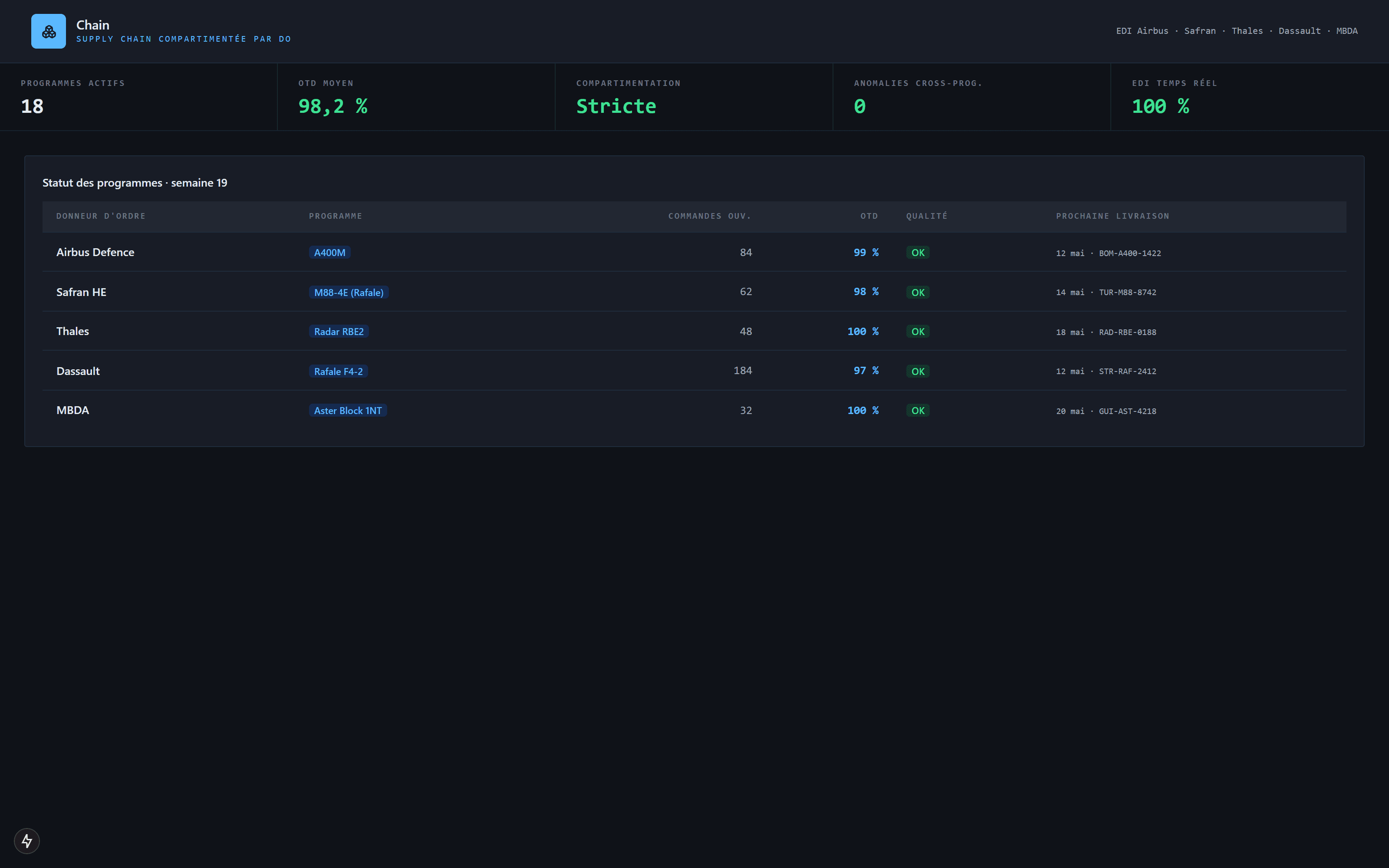The image size is (1389, 868).
Task: Click the "Chain" app title
Action: pos(92,25)
